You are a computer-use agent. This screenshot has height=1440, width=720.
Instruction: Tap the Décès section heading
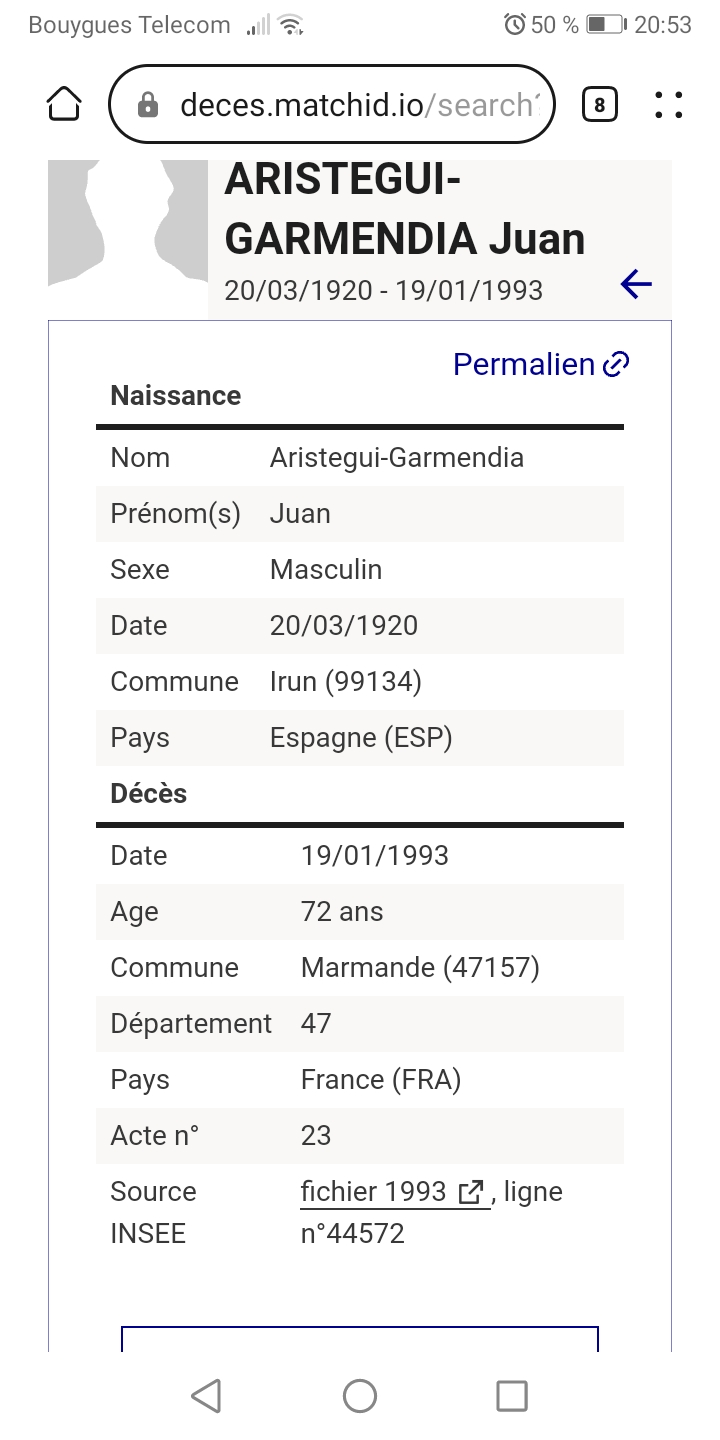click(149, 794)
